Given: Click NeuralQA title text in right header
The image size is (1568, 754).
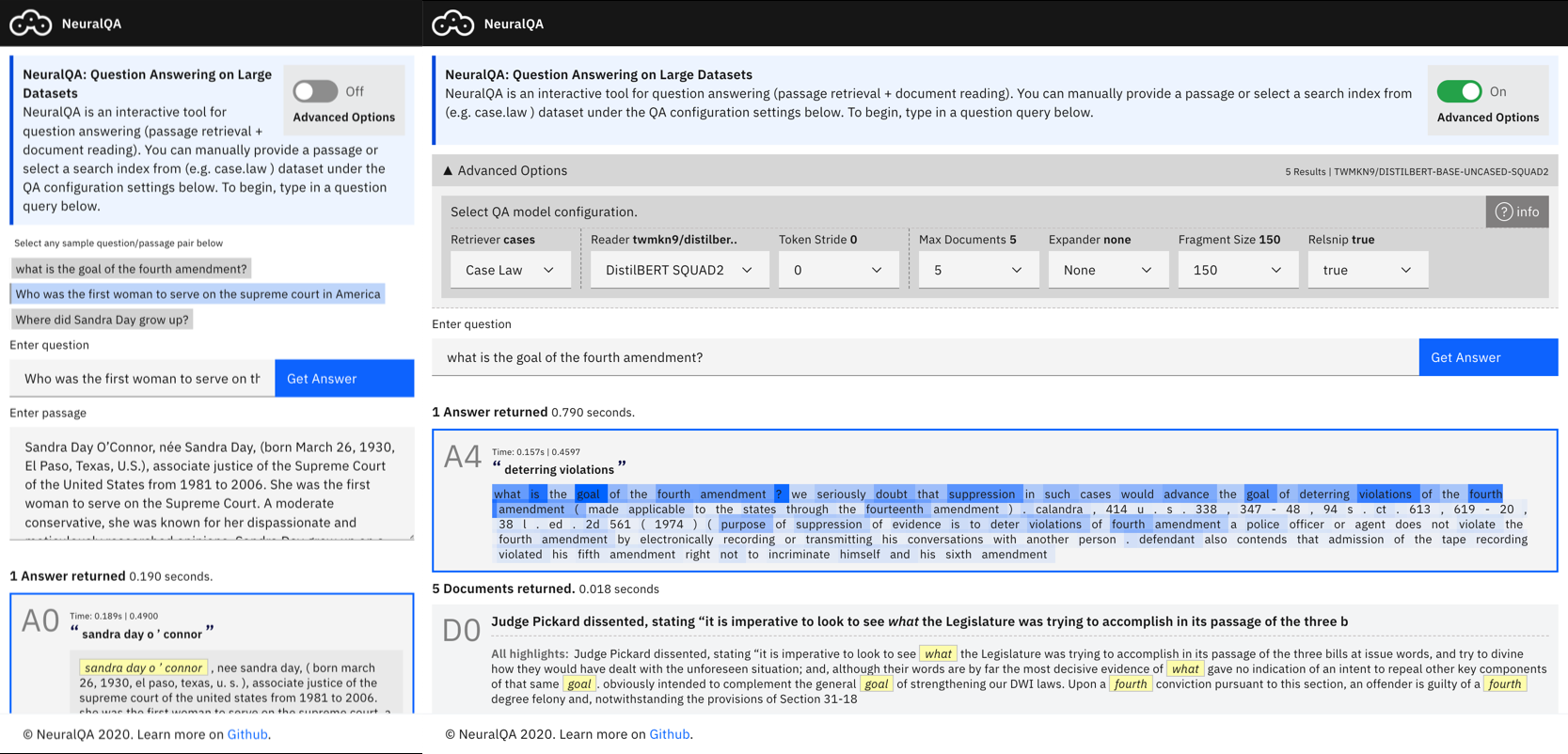Looking at the screenshot, I should [x=514, y=24].
